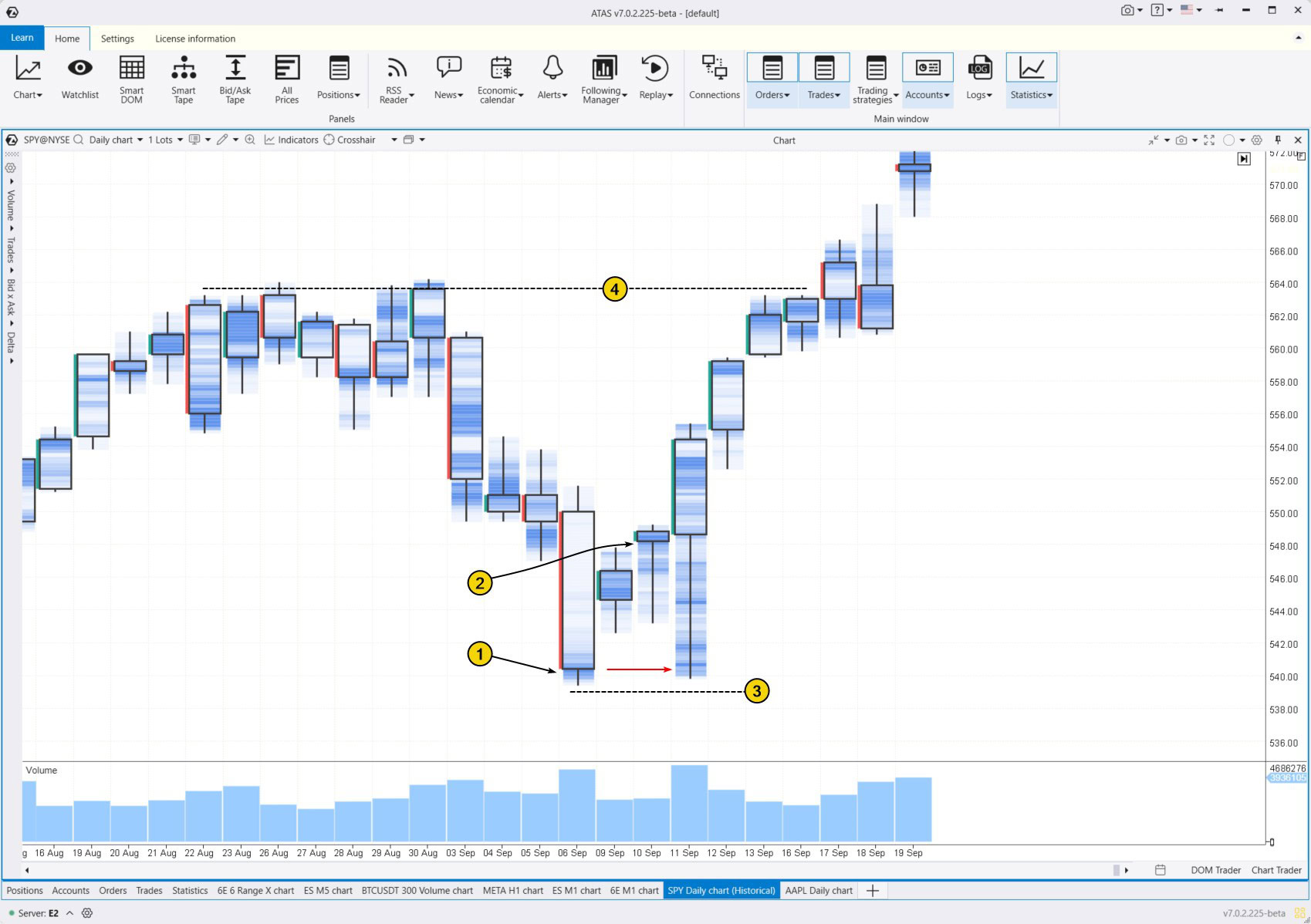Open the chart settings gear
Screen dimensions: 1311x924
1257,140
